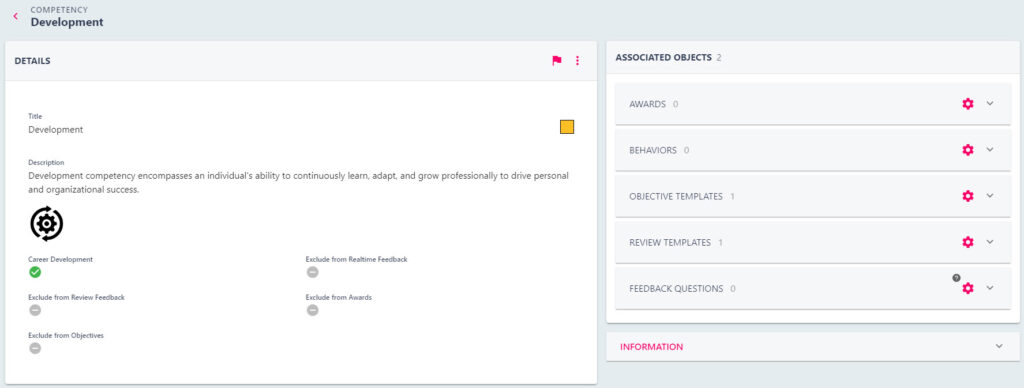1024x388 pixels.
Task: Select the Objective Templates row label
Action: [676, 197]
